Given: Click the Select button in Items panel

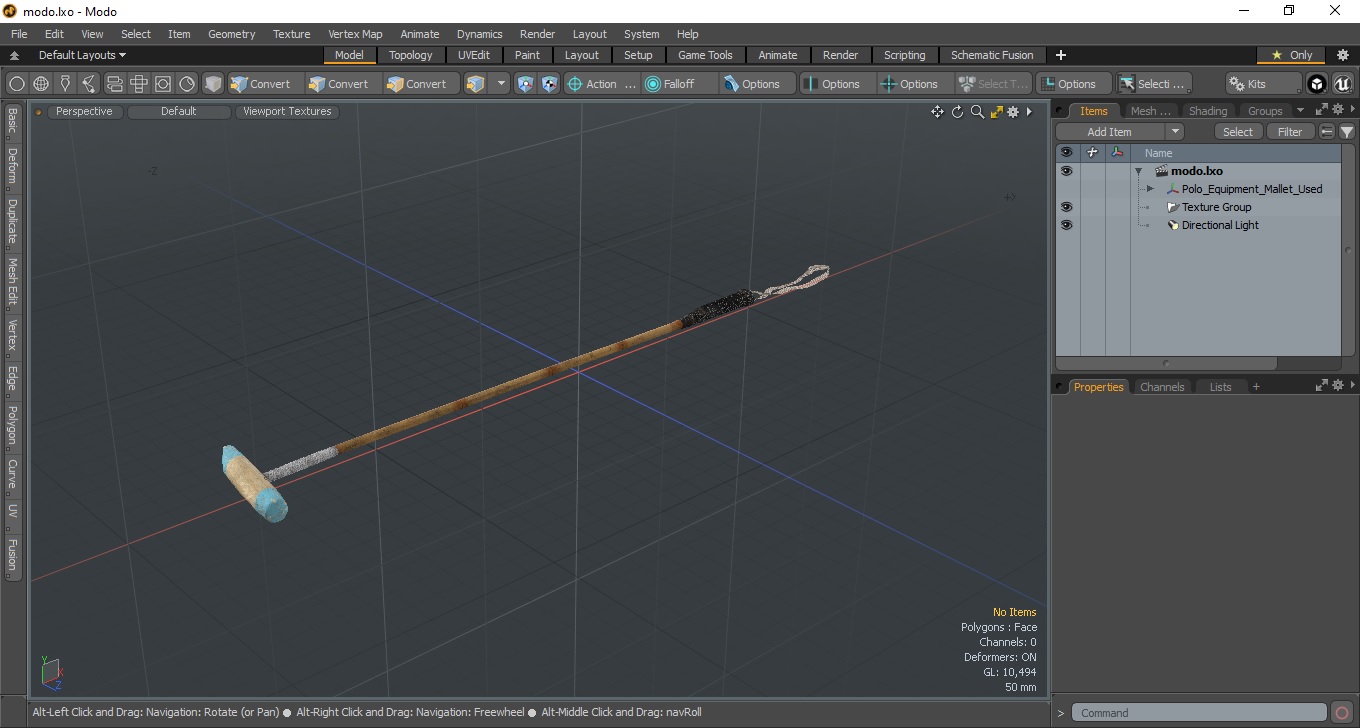Looking at the screenshot, I should coord(1238,132).
